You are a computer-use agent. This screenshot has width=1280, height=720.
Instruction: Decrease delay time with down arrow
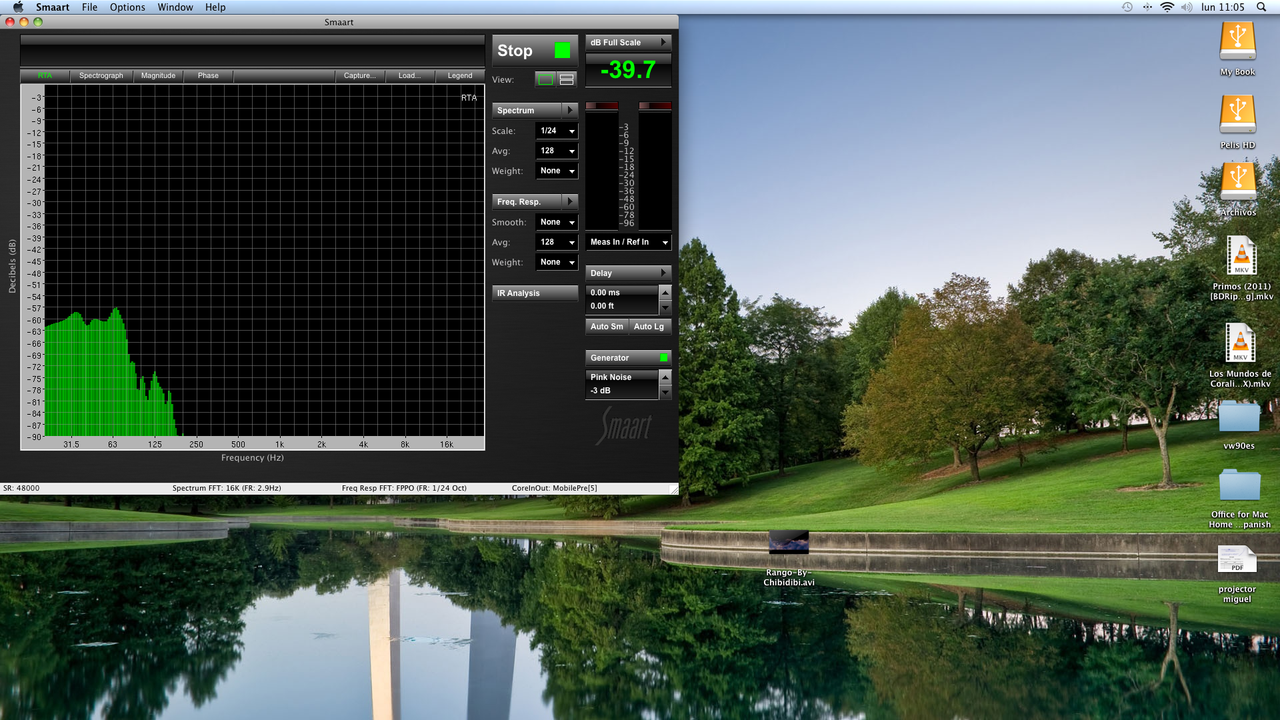(x=665, y=307)
